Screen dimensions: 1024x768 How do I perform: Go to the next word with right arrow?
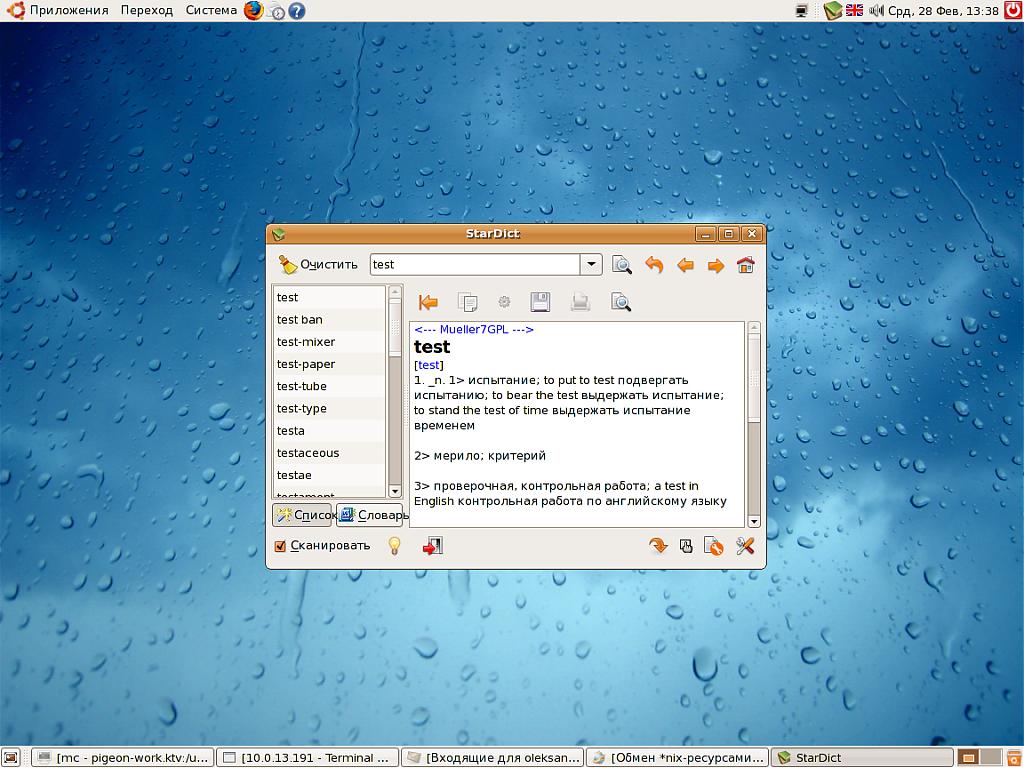point(716,265)
